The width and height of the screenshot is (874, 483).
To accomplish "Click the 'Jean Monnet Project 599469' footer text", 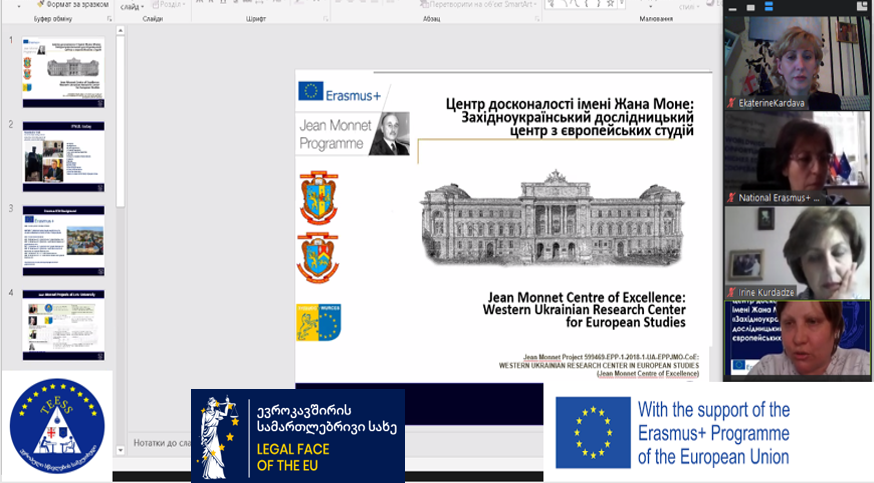I will pyautogui.click(x=611, y=357).
